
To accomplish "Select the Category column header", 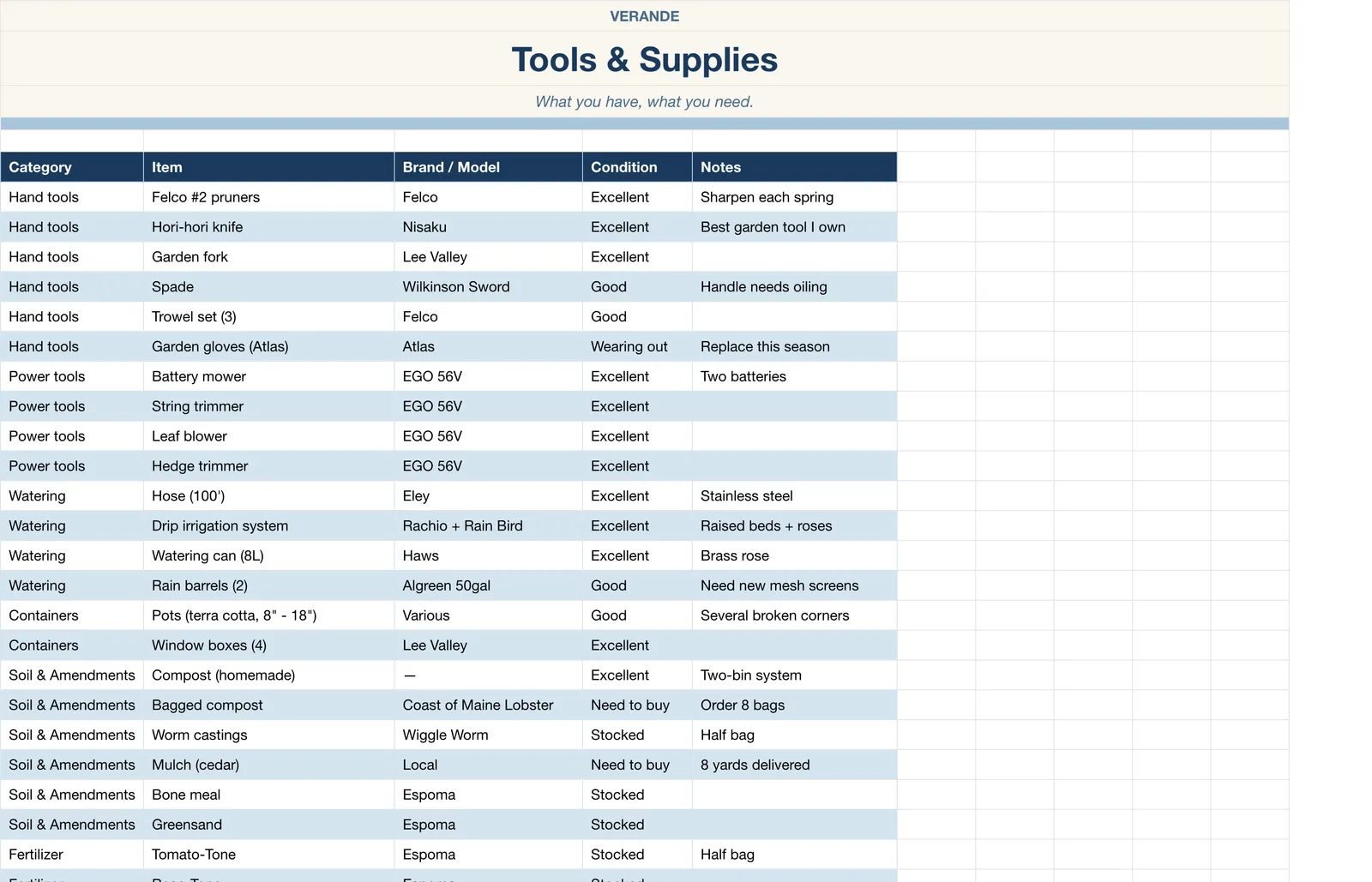I will [x=72, y=167].
